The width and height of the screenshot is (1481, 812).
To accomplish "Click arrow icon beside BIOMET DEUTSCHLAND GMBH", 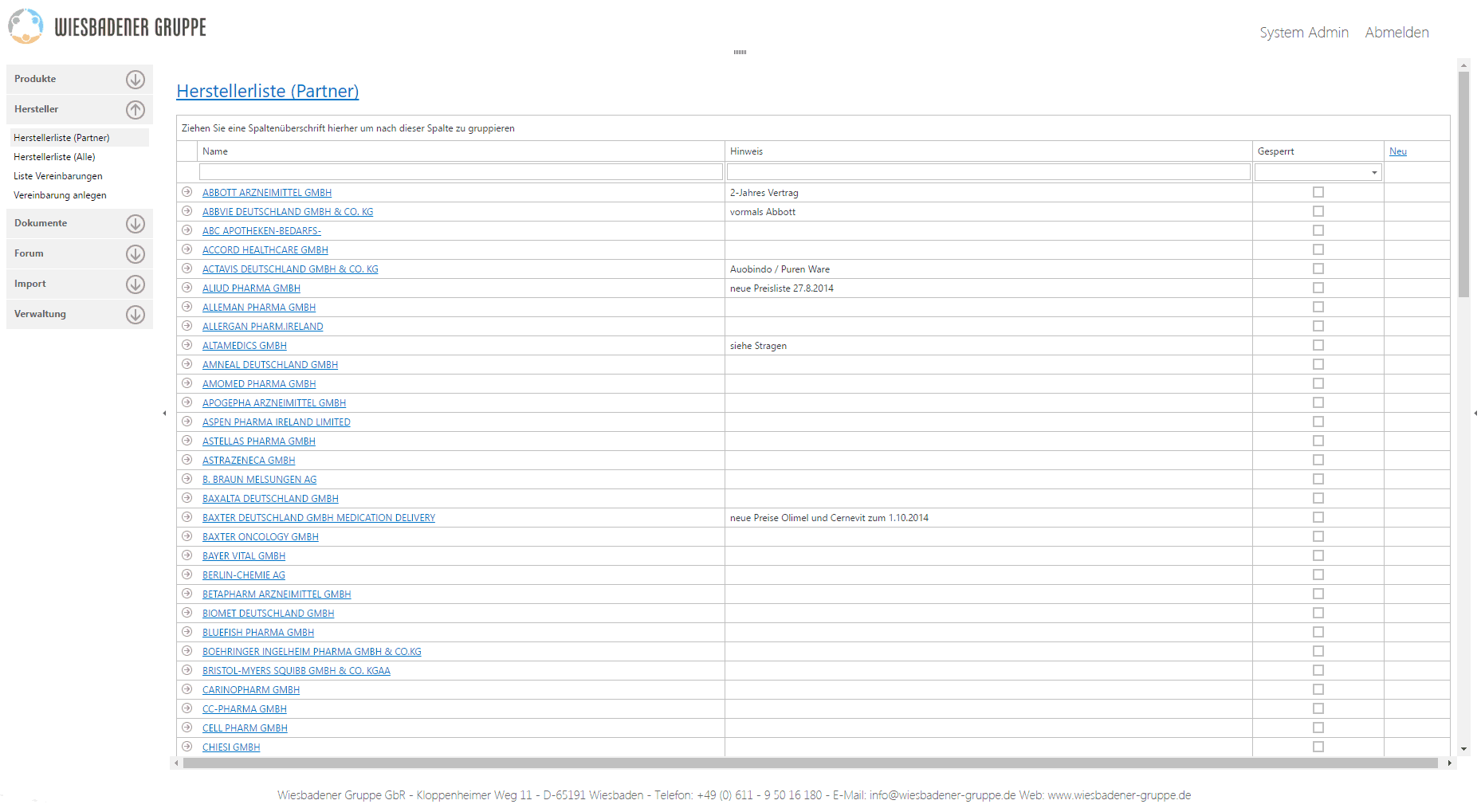I will point(187,613).
